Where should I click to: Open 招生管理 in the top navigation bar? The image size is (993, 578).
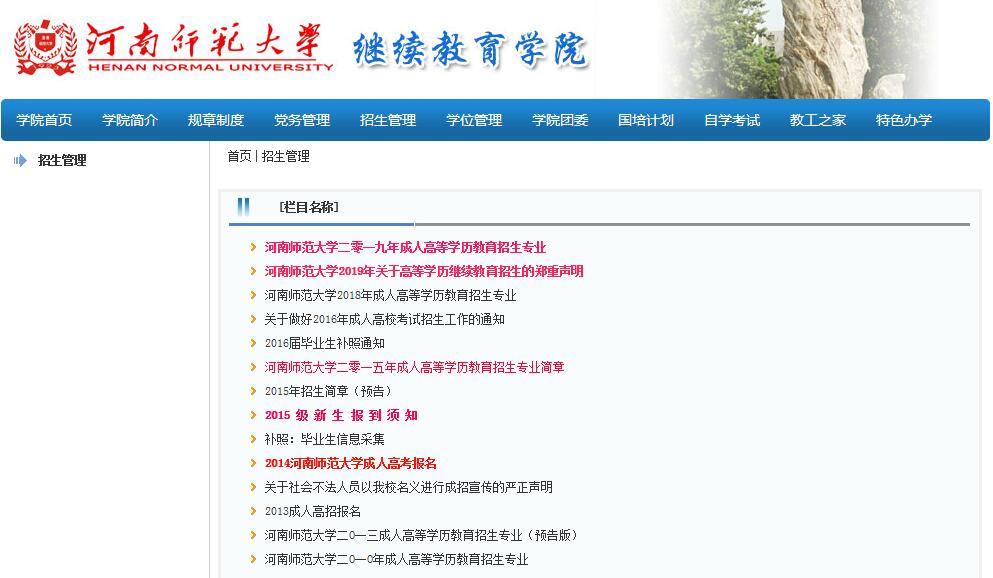388,120
